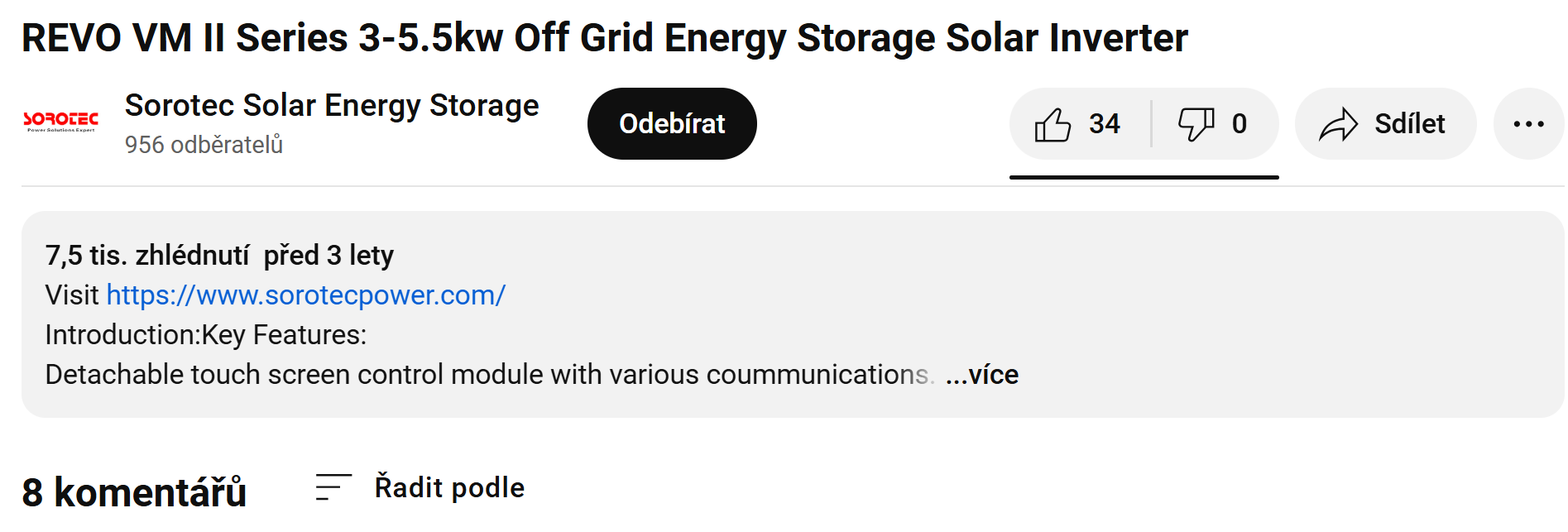1568x532 pixels.
Task: Click the dislike count 0
Action: (x=1239, y=124)
